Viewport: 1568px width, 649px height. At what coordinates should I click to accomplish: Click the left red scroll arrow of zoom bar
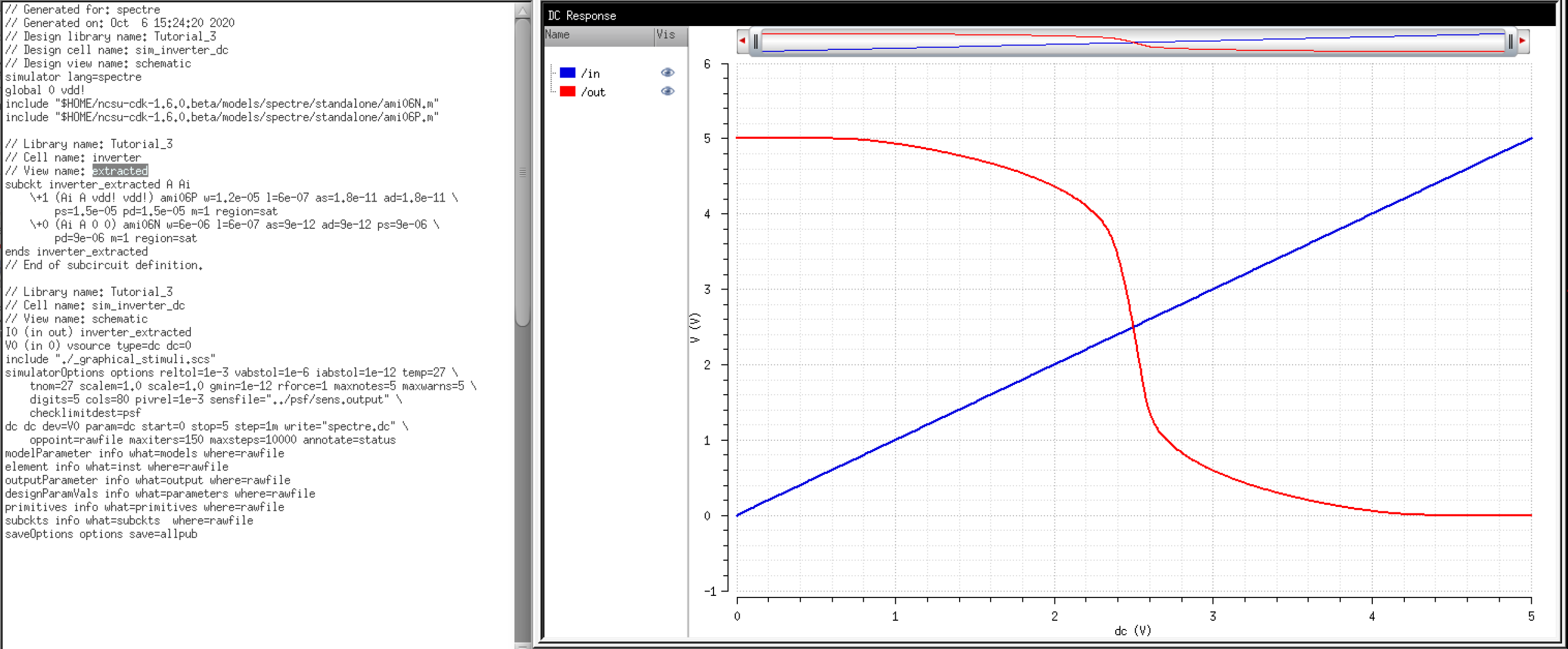pos(742,41)
